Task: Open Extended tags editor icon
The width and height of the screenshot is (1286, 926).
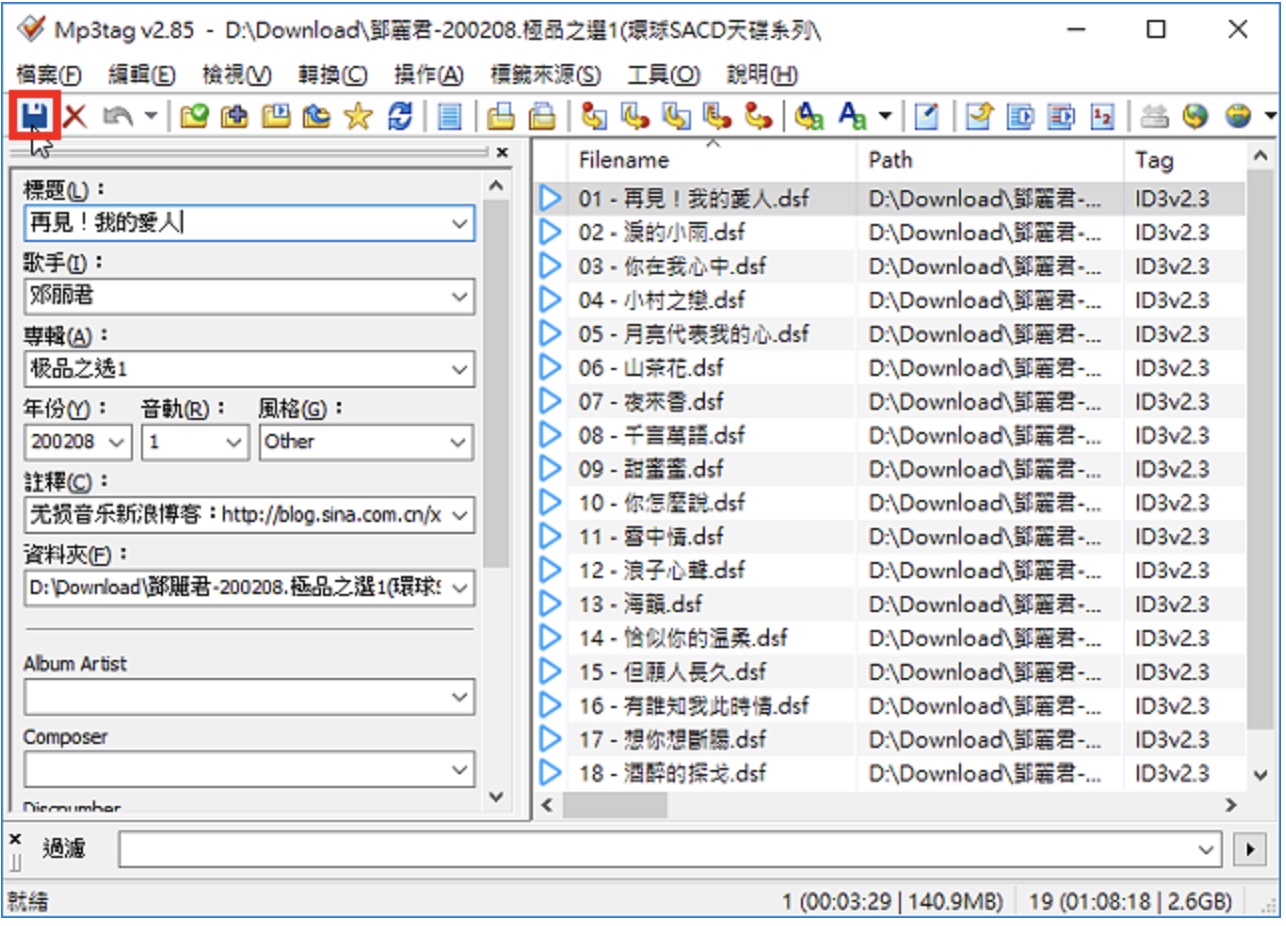Action: point(927,116)
